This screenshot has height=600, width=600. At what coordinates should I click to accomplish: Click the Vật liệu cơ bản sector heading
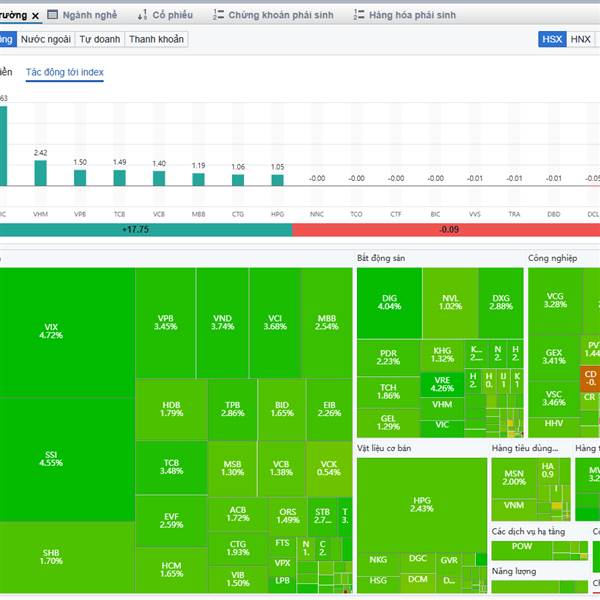pos(384,448)
